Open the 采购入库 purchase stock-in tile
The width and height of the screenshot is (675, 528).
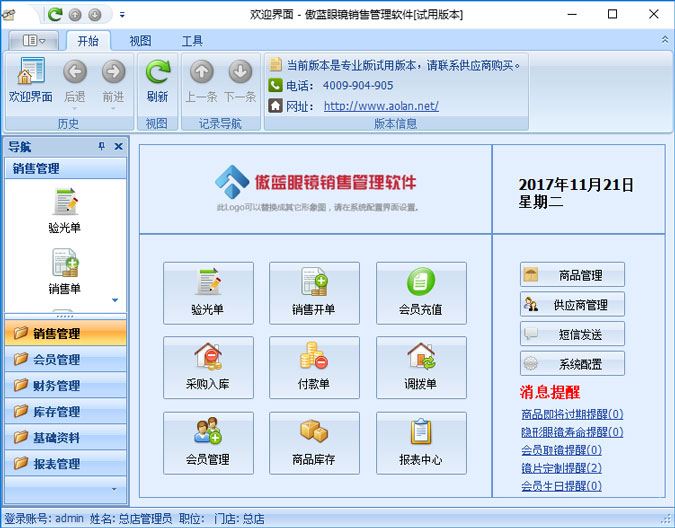coord(208,367)
